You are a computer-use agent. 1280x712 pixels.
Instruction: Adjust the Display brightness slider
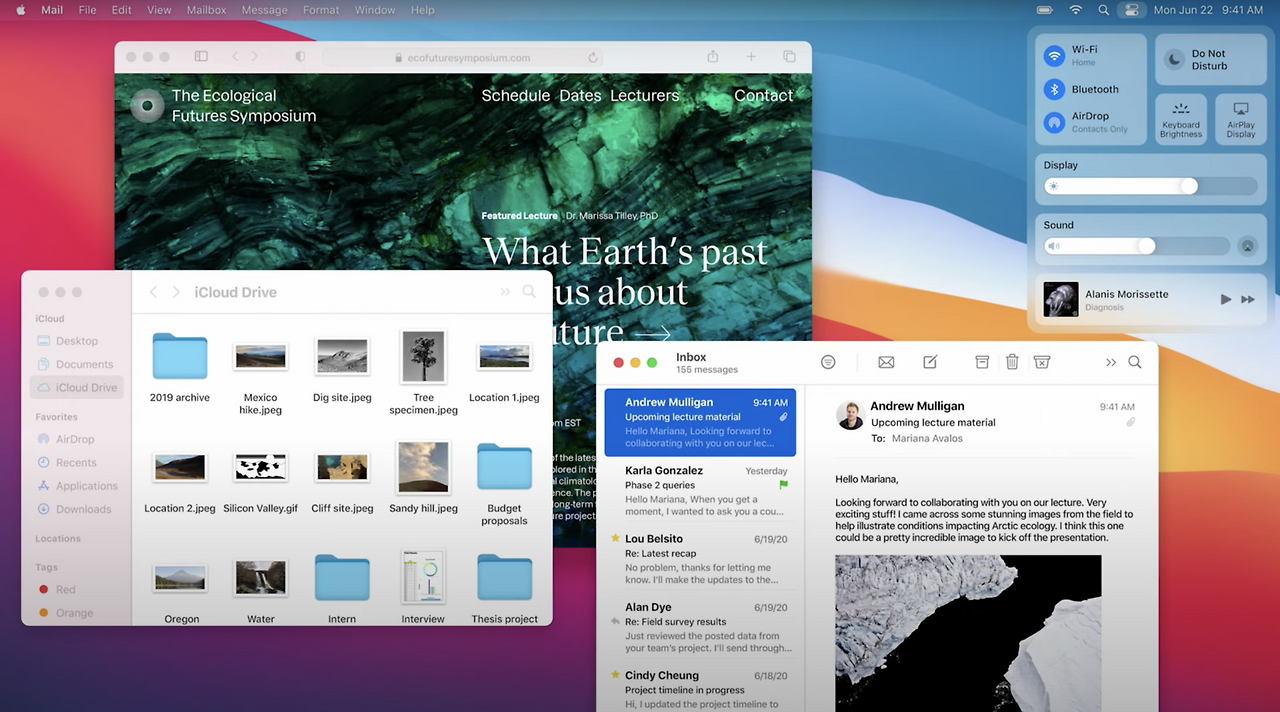coord(1150,186)
